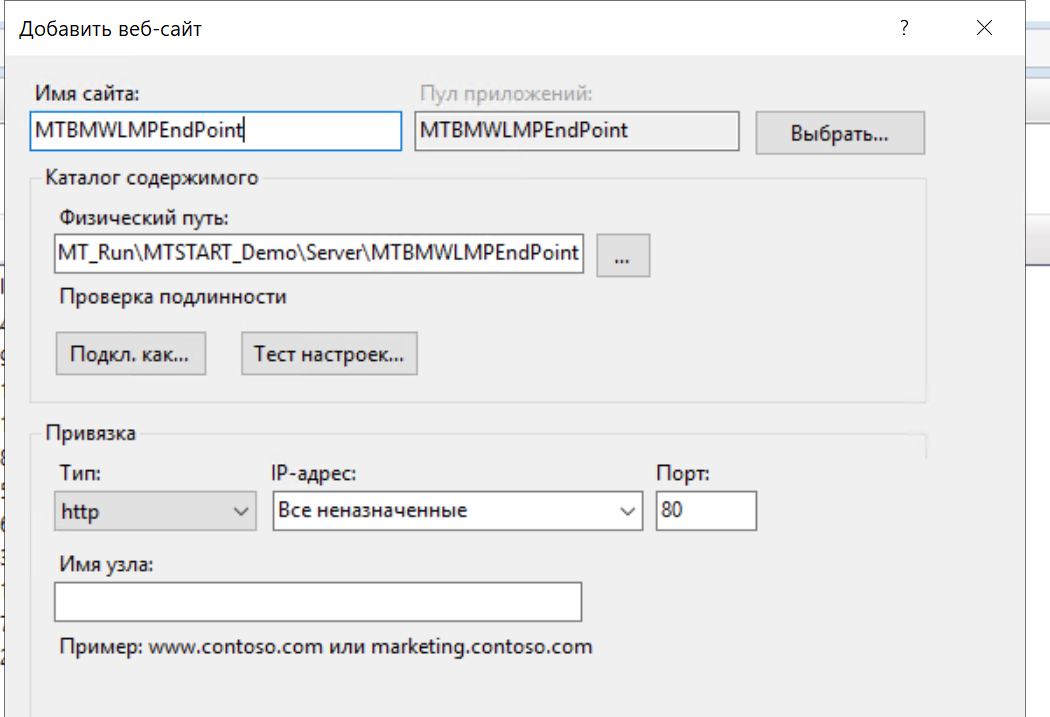Viewport: 1050px width, 717px height.
Task: Click the Имя узла: label
Action: (107, 565)
